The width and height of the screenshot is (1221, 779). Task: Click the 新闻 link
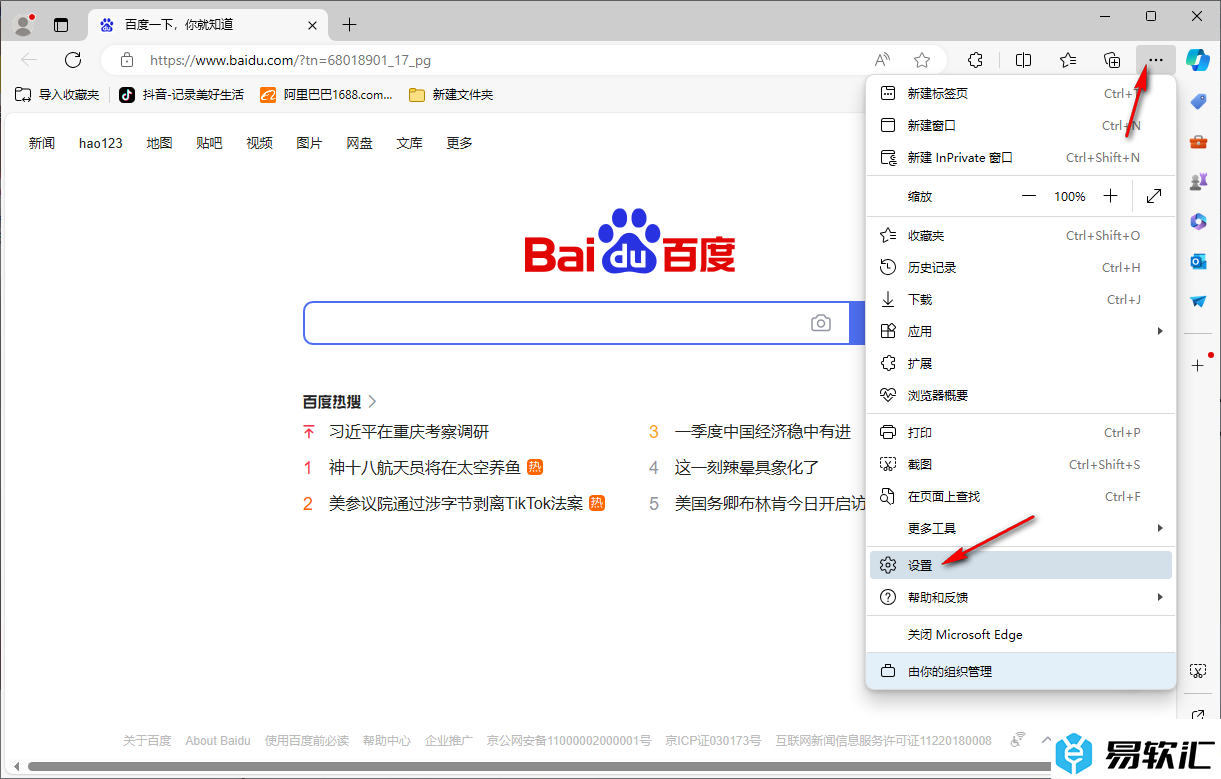[x=42, y=143]
